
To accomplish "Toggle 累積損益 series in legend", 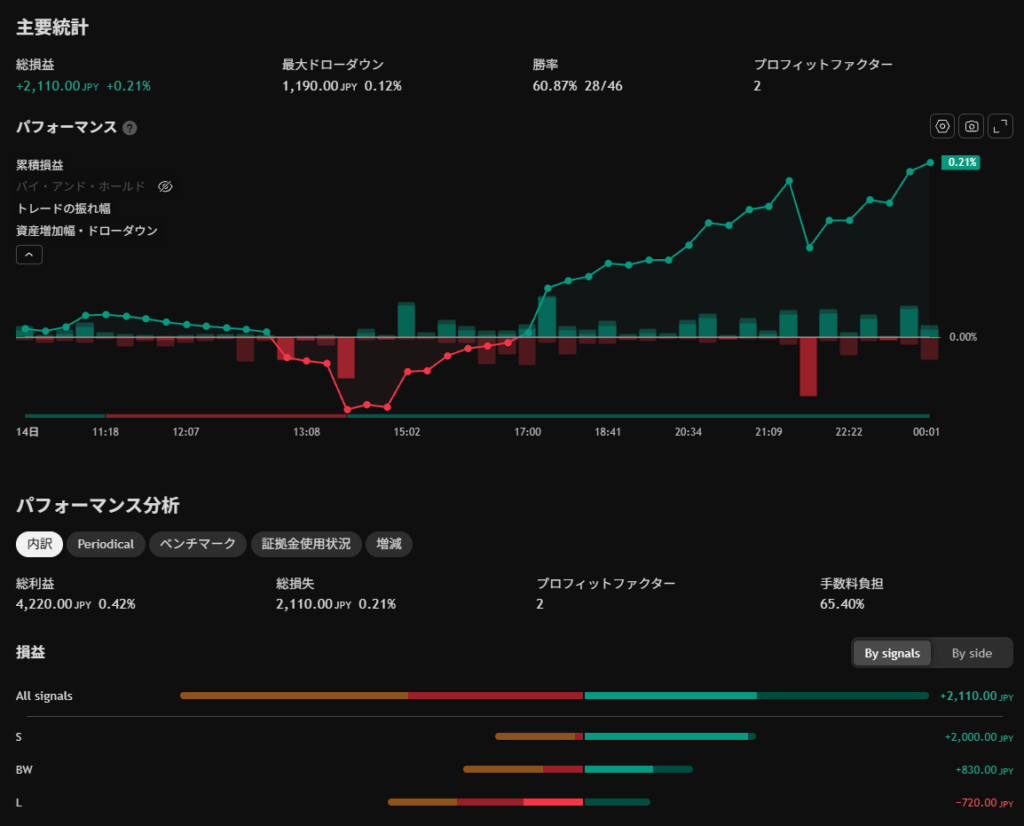I will [40, 165].
